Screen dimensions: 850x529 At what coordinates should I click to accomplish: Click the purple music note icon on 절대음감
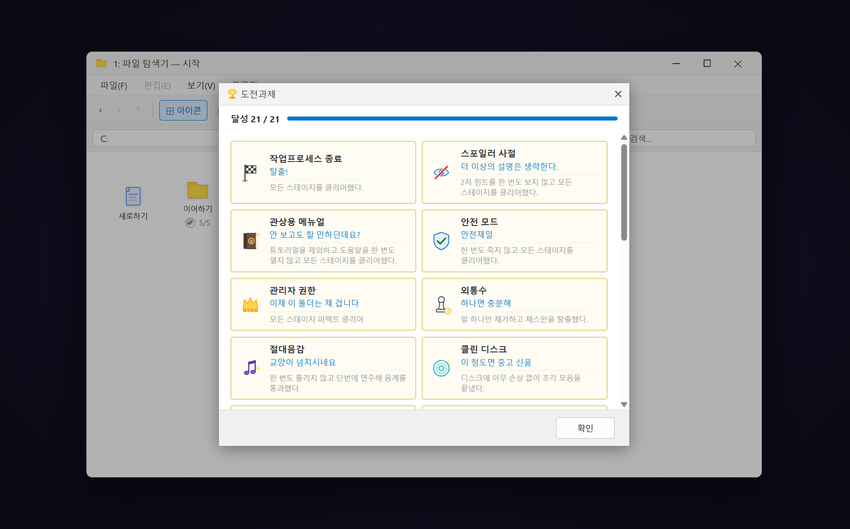click(250, 368)
